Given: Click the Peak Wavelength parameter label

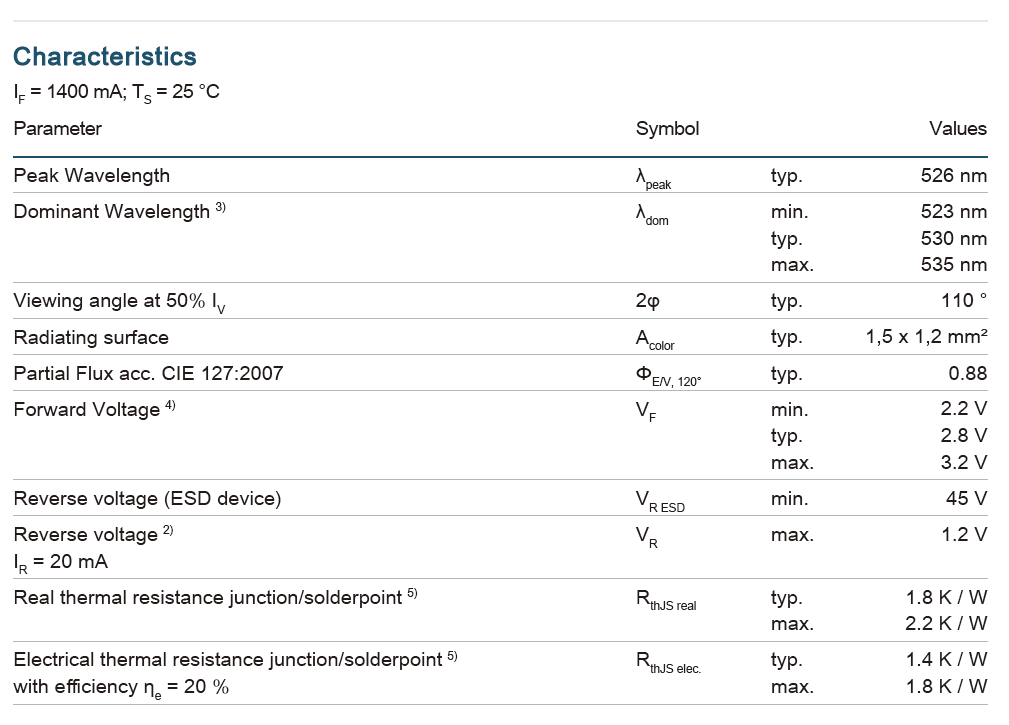Looking at the screenshot, I should (x=91, y=176).
